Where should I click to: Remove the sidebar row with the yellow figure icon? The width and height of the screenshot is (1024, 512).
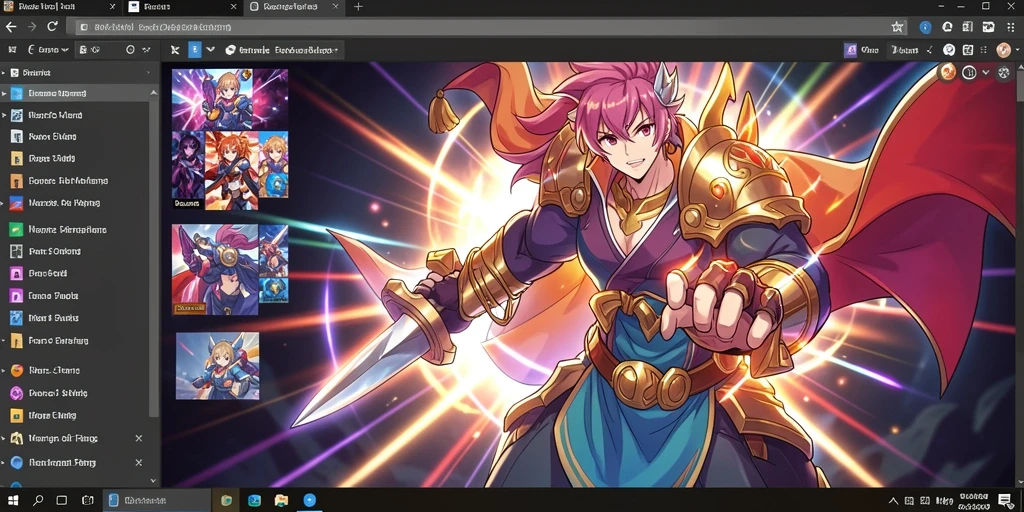tap(138, 438)
